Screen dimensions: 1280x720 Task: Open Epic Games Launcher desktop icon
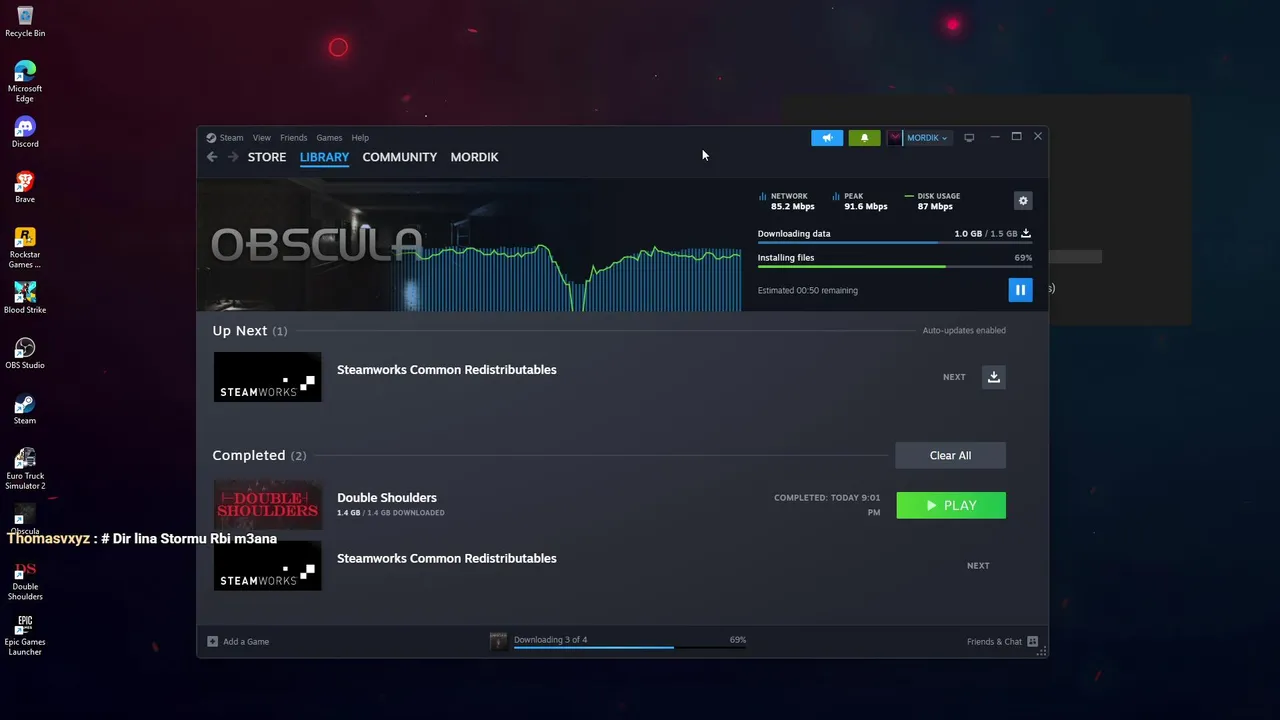coord(25,635)
